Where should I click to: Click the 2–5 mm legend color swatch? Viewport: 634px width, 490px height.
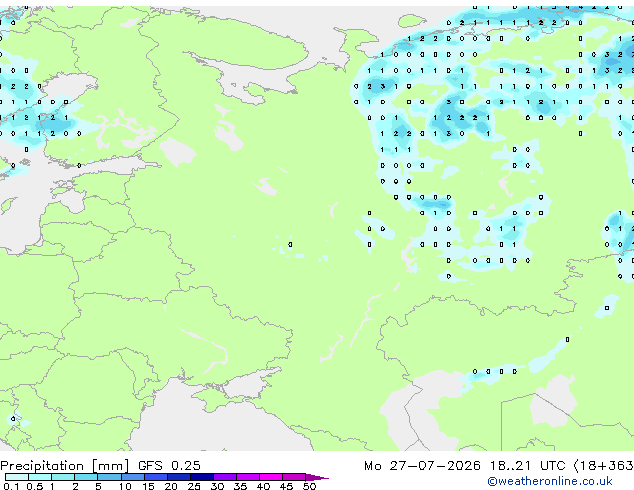pos(86,477)
